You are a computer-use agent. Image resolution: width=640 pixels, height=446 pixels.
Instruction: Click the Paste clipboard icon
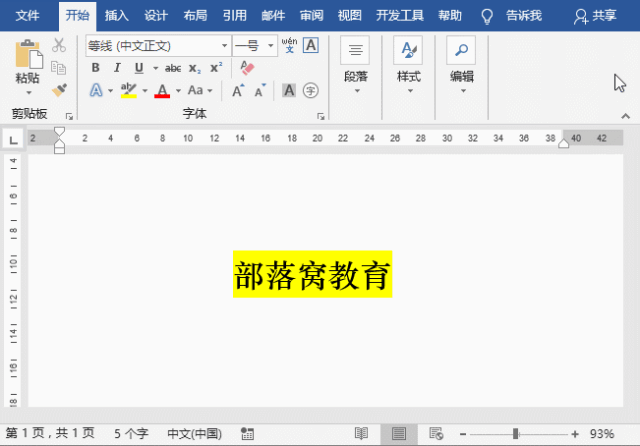click(29, 54)
